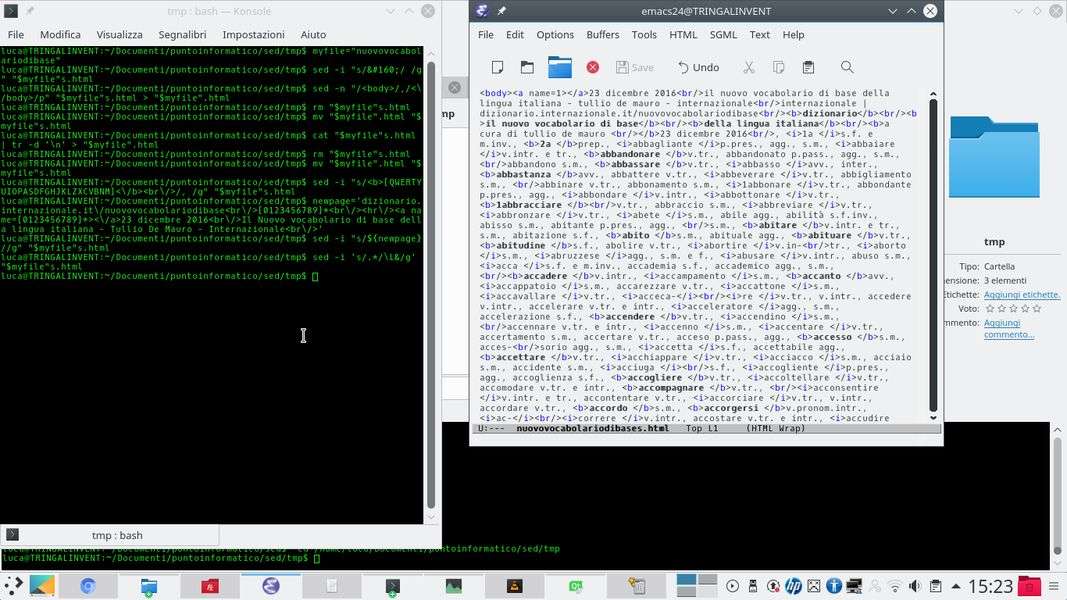
Task: Rate the tmp folder with the first star
Action: [x=990, y=309]
